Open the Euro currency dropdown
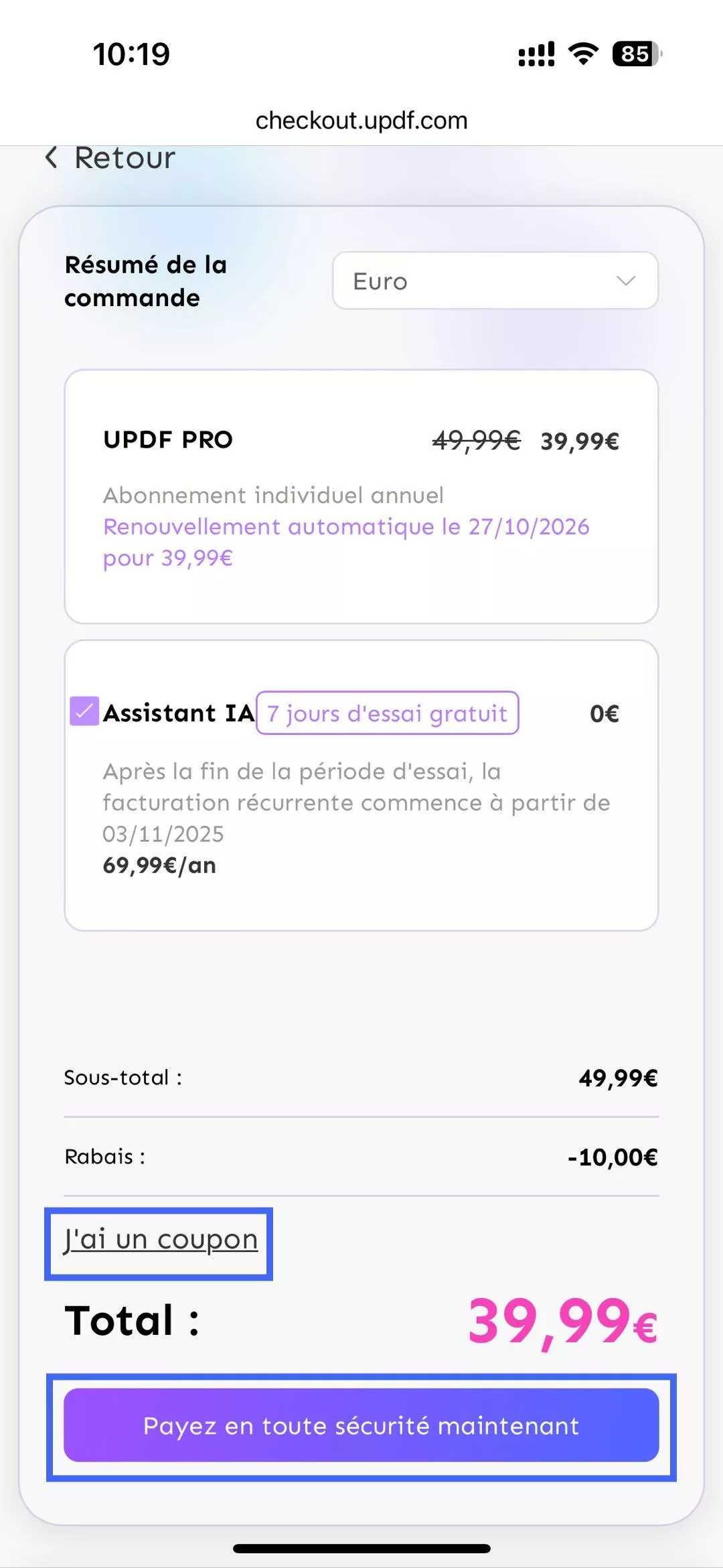The width and height of the screenshot is (723, 1568). 495,281
